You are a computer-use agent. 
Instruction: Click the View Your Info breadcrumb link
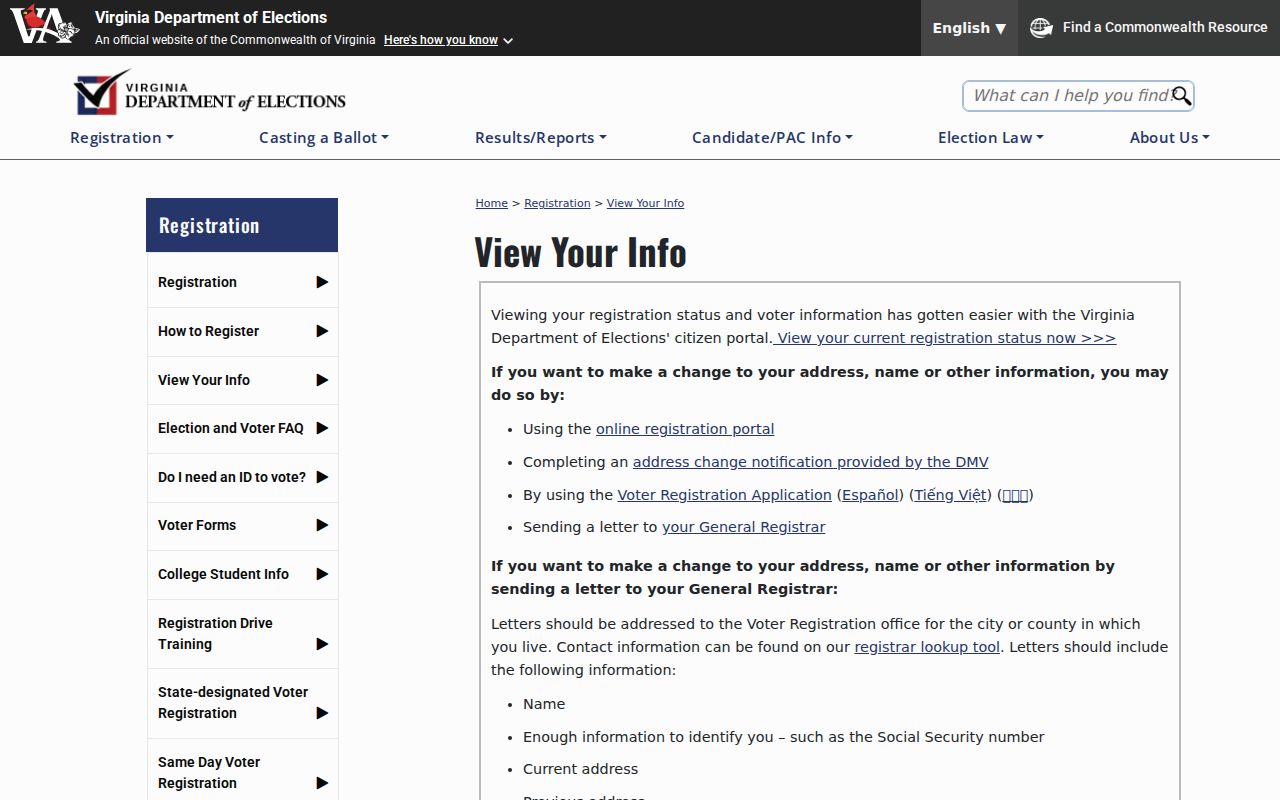click(x=645, y=203)
